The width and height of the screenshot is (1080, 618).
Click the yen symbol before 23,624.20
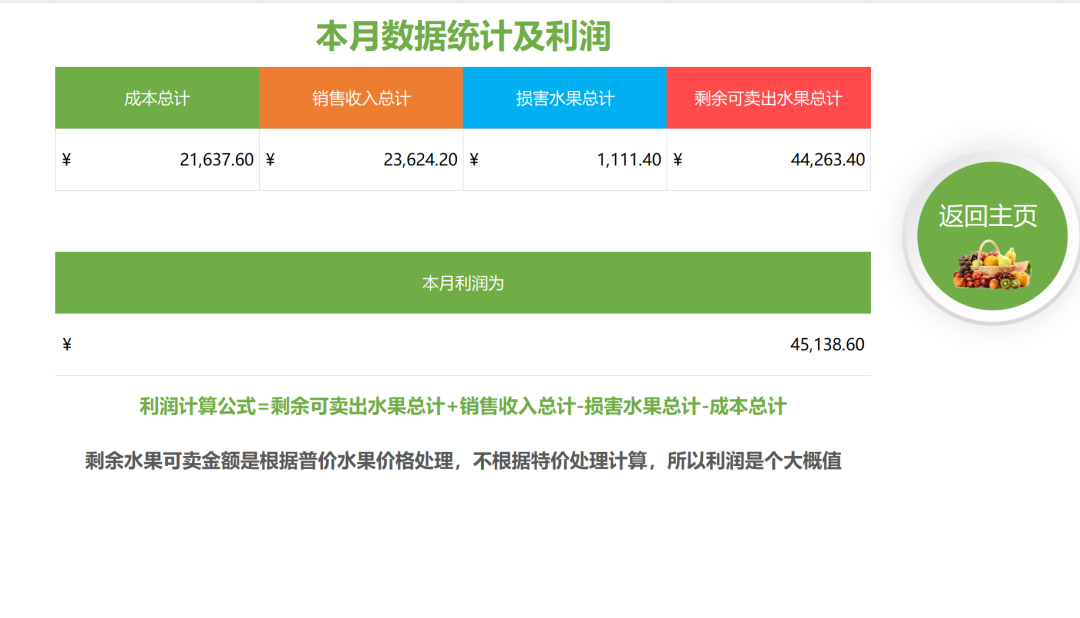point(271,160)
